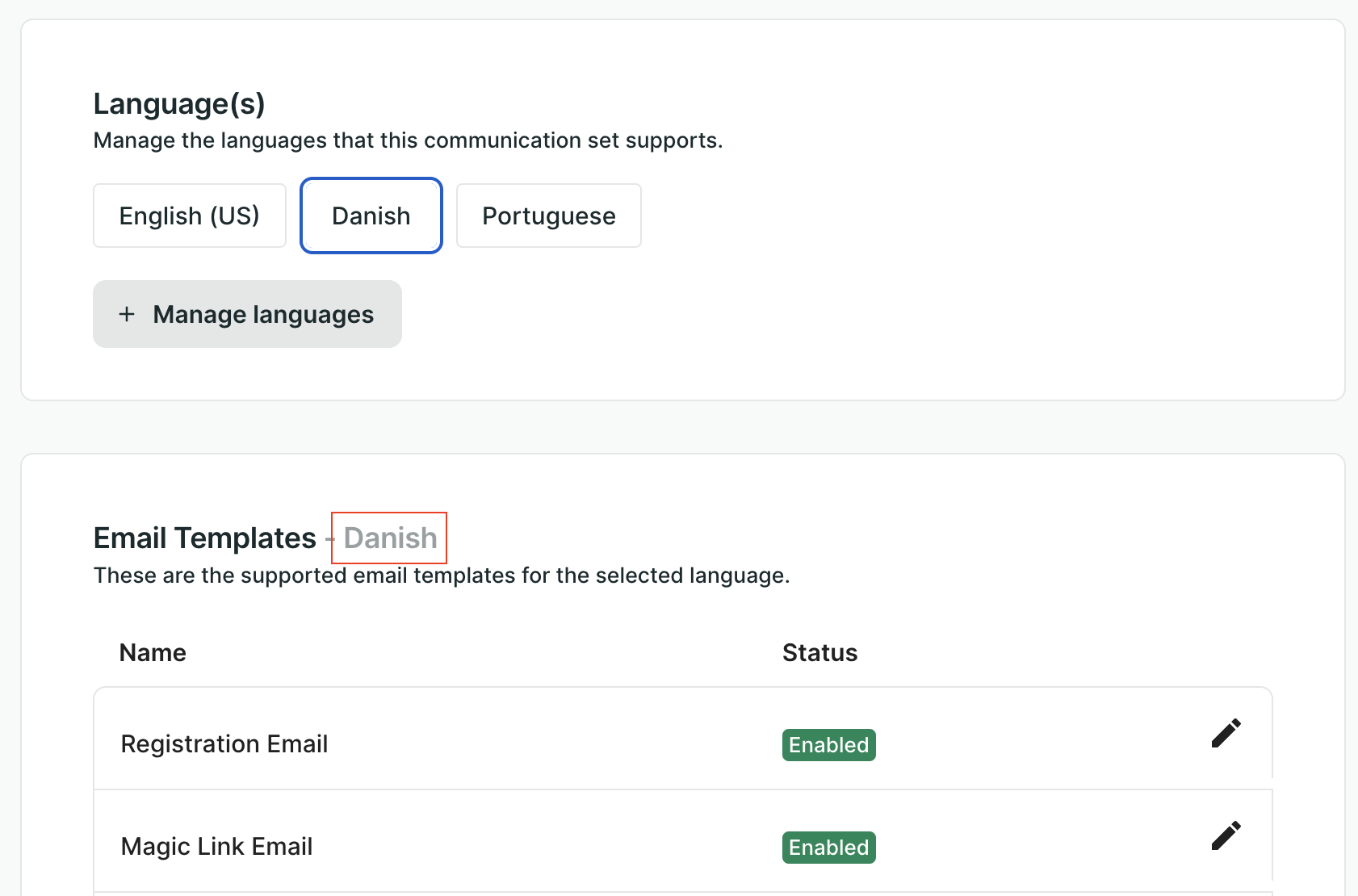Switch to the Portuguese language
The image size is (1358, 896).
pyautogui.click(x=549, y=216)
